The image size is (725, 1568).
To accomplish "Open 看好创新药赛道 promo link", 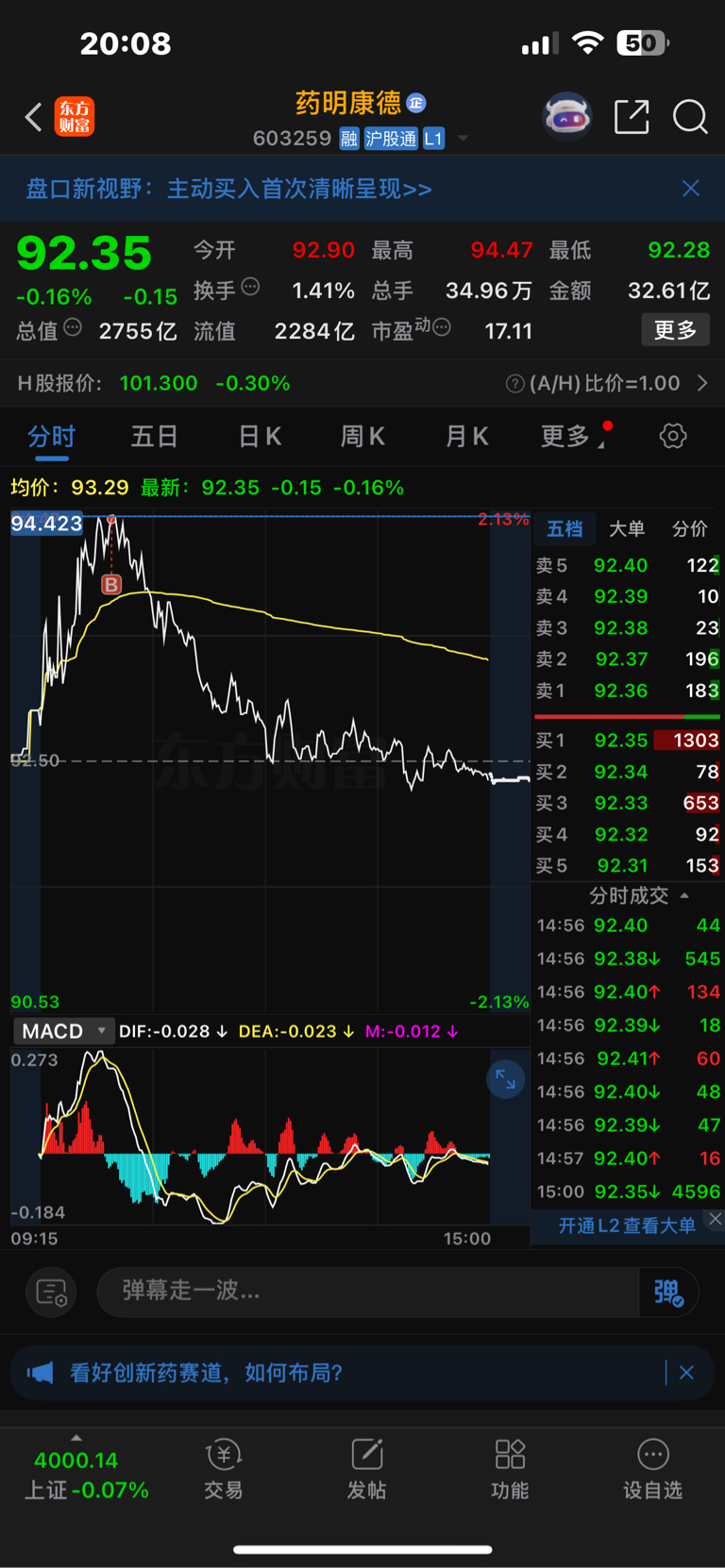I will (206, 1373).
